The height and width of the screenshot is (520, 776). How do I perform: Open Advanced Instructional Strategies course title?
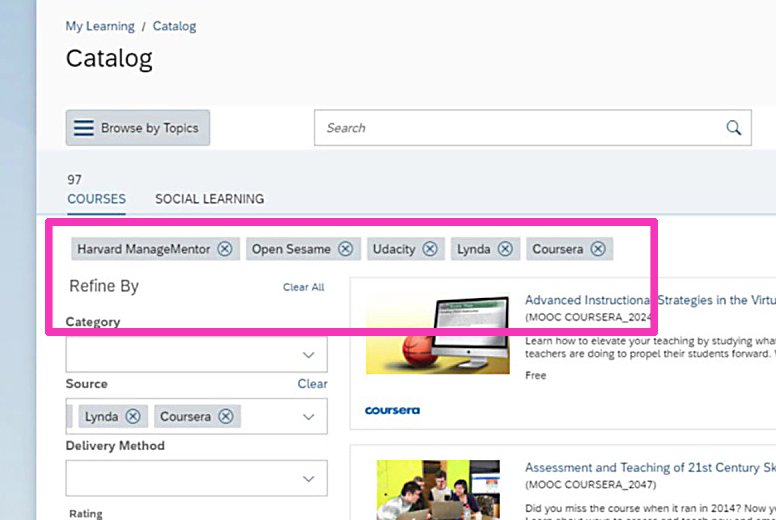(x=650, y=300)
